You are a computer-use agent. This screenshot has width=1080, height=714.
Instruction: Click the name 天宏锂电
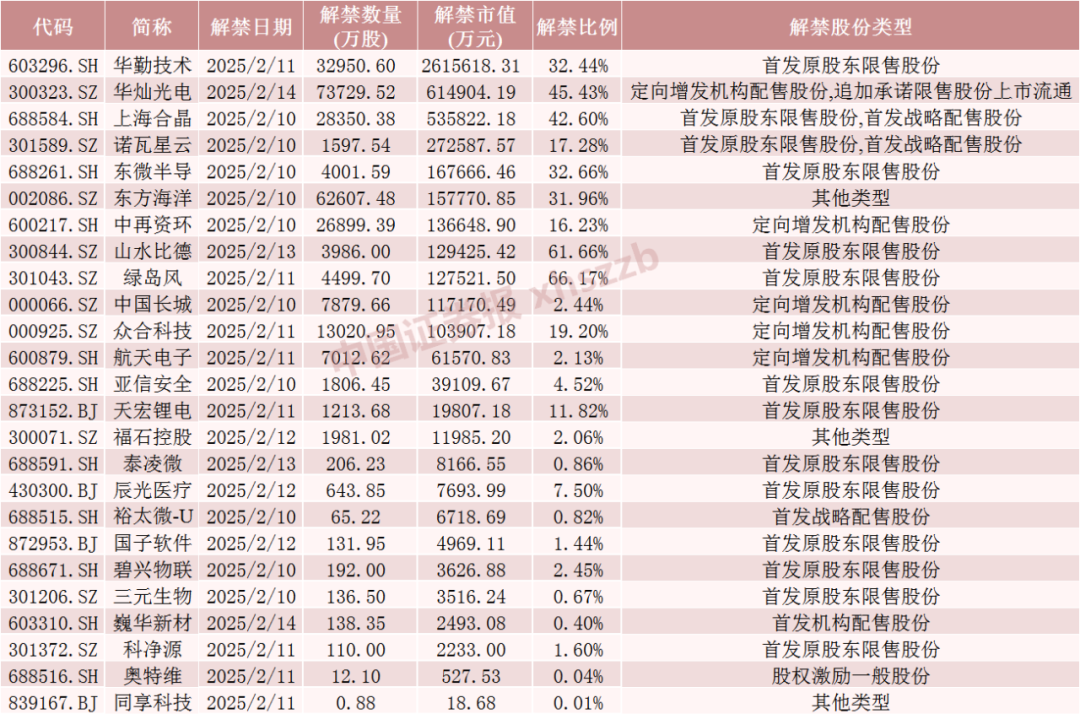152,410
